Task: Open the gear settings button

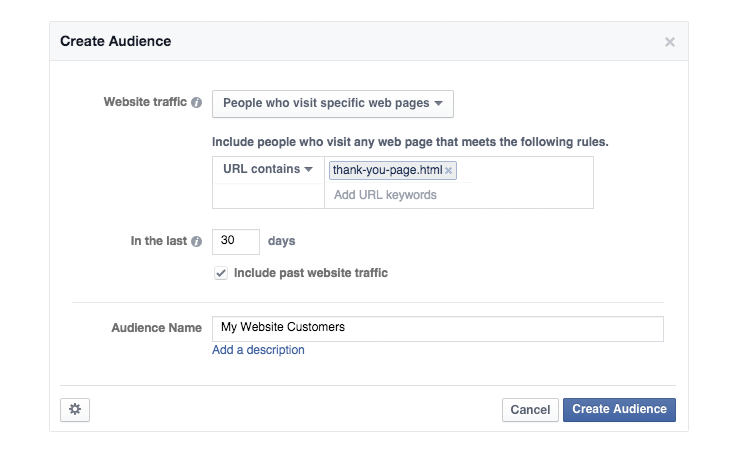Action: (x=75, y=409)
